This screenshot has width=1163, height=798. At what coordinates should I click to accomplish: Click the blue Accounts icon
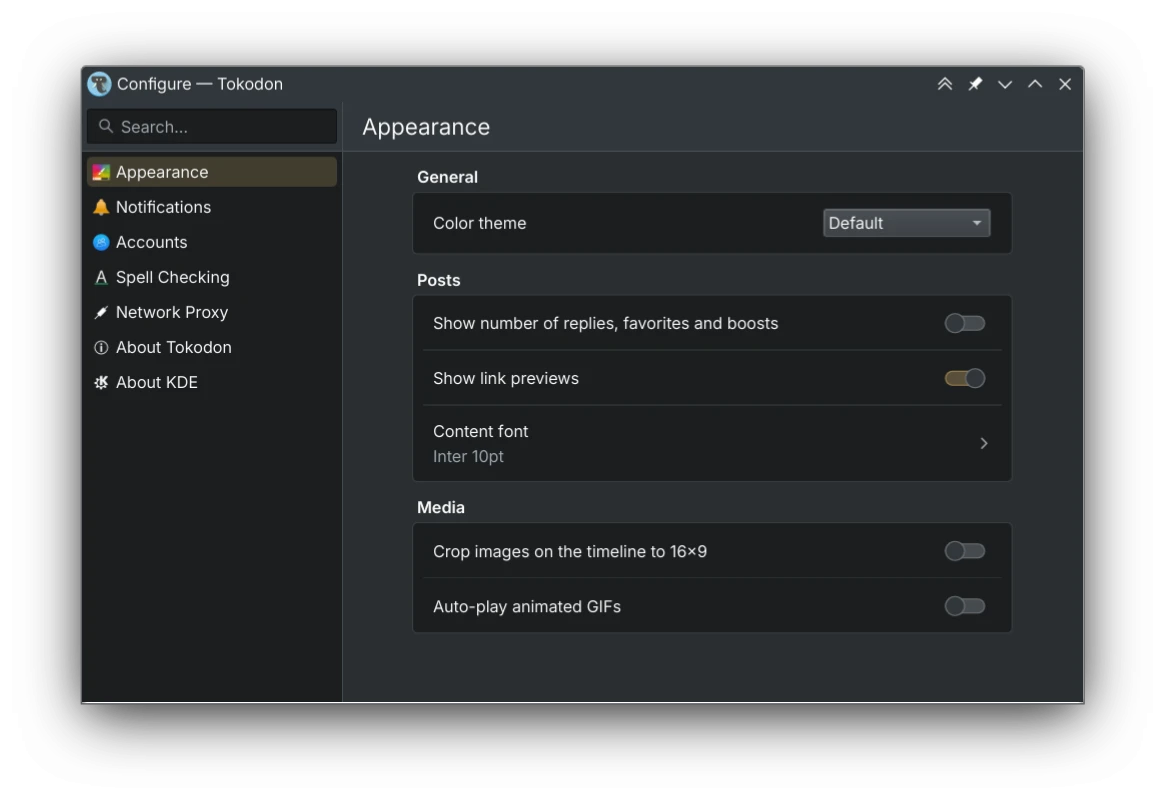point(101,243)
